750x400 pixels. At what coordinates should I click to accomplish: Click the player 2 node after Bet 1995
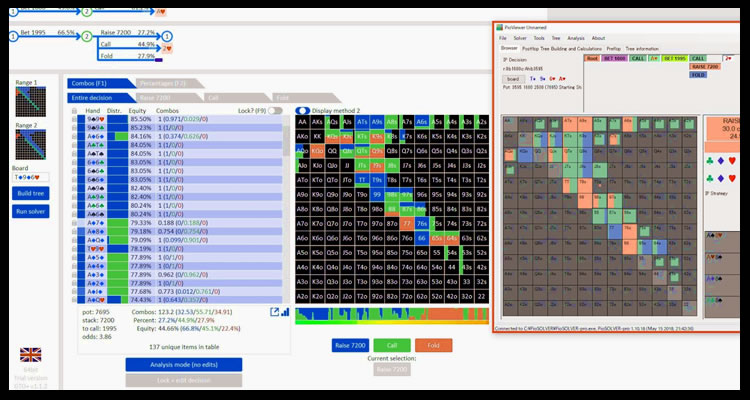[87, 36]
